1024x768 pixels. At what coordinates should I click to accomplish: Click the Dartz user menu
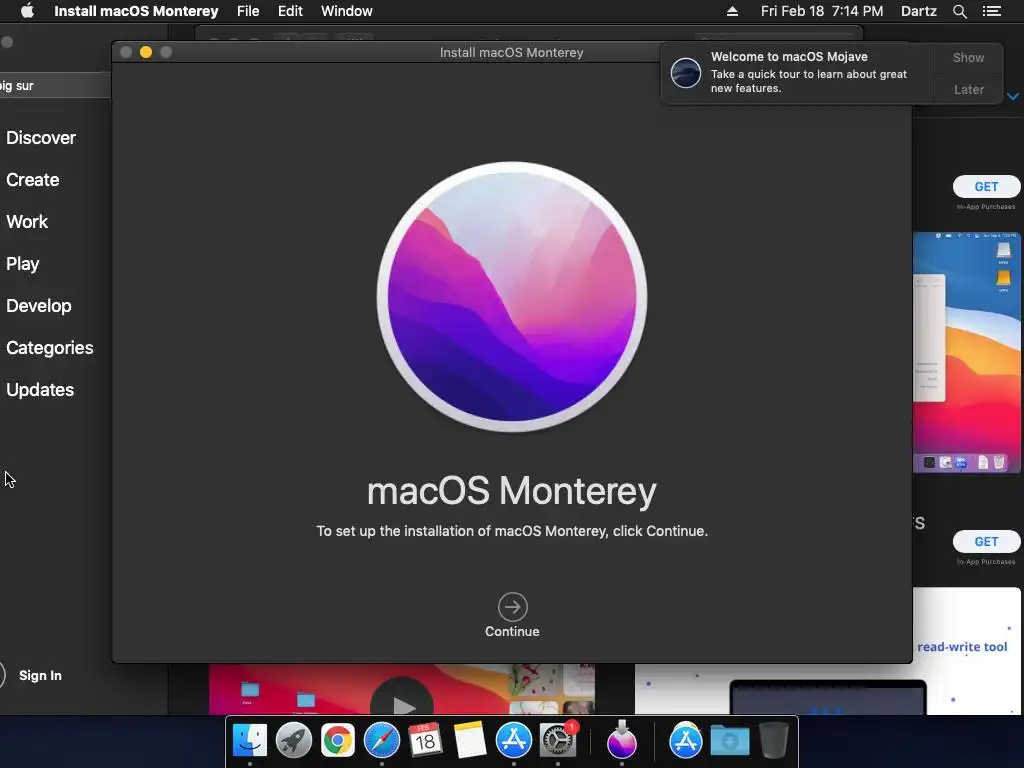pos(918,11)
